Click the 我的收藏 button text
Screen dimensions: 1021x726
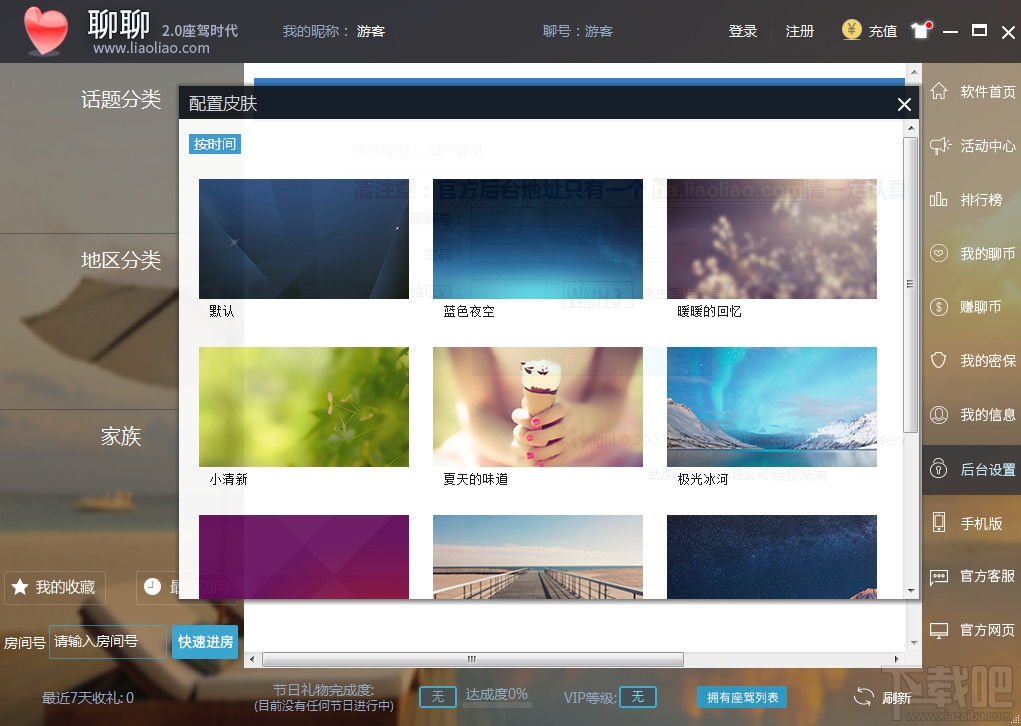65,587
